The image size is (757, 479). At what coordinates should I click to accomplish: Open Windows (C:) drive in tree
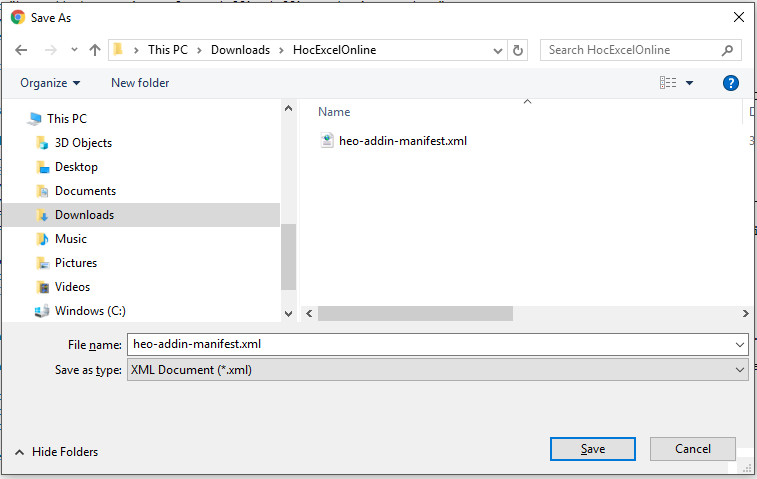(x=90, y=311)
